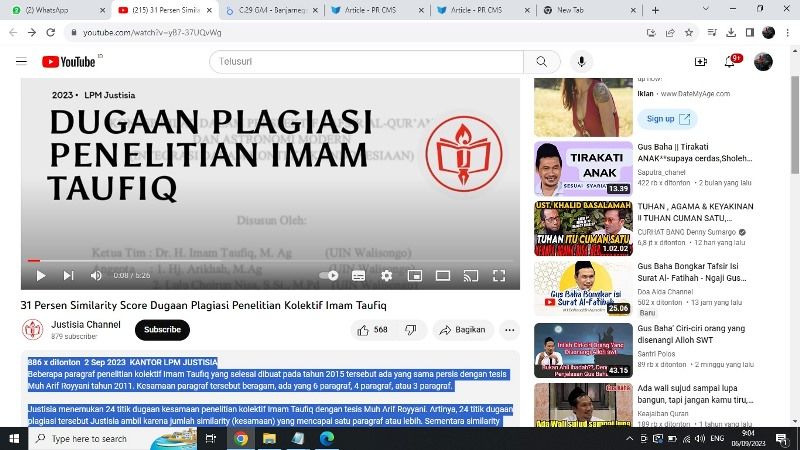
Task: Mute the video volume
Action: (96, 276)
